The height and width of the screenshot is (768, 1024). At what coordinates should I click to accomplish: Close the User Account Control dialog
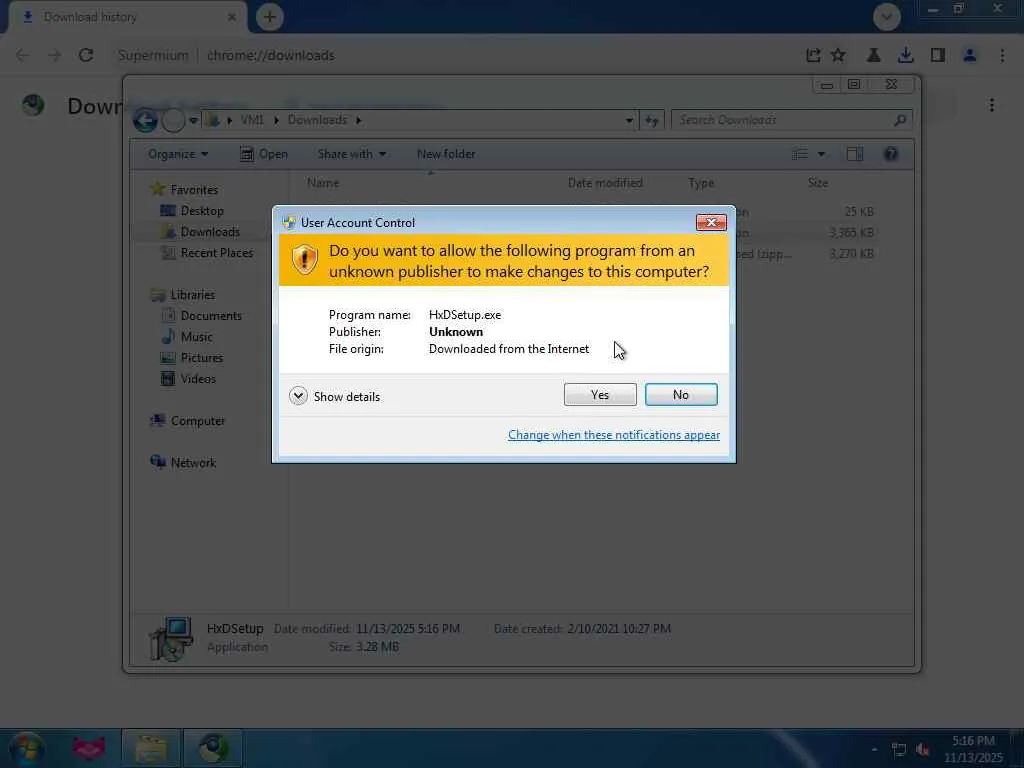[711, 223]
